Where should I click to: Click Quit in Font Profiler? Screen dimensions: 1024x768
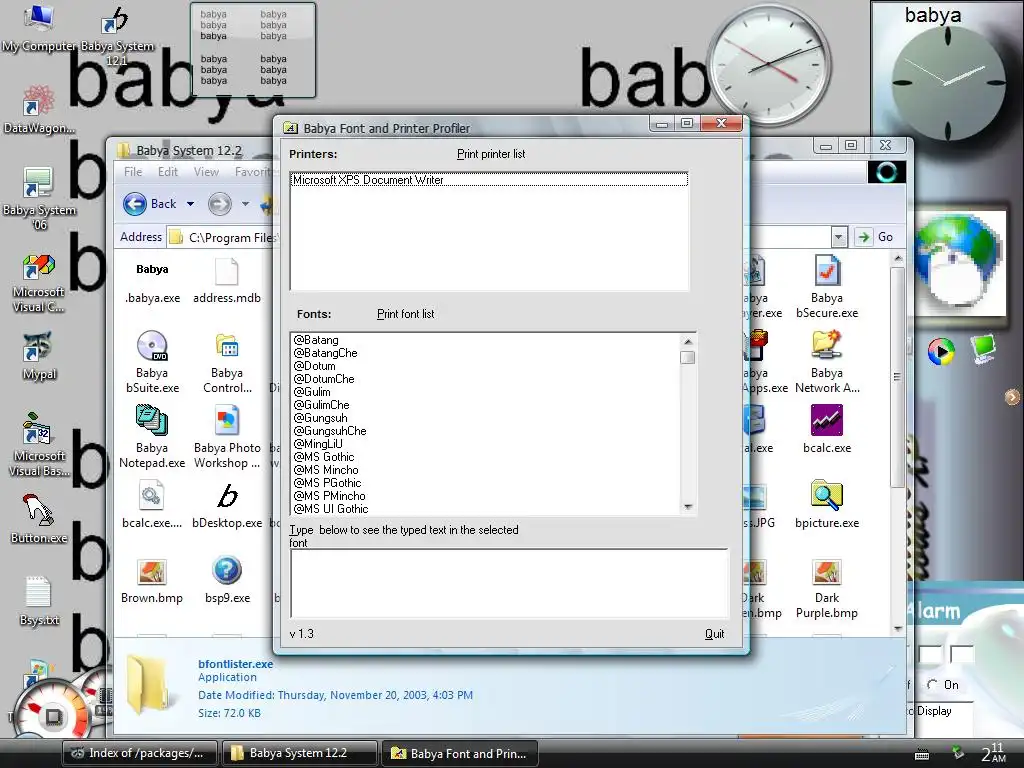(x=714, y=634)
